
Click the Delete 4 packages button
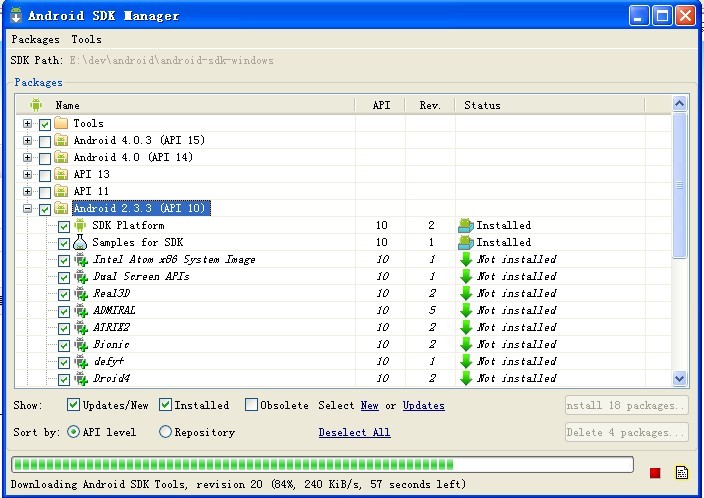point(627,432)
